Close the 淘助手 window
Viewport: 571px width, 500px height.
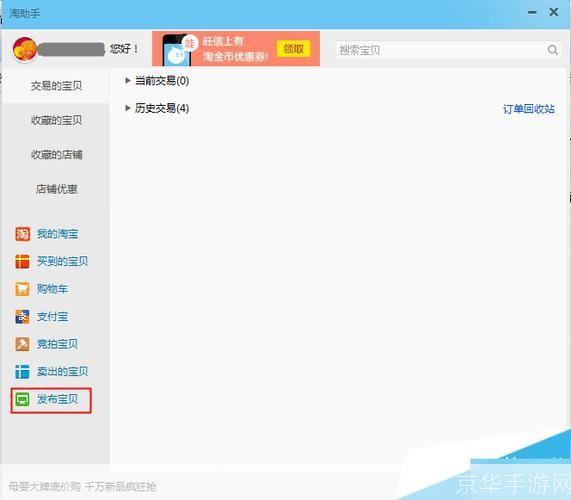coord(554,12)
